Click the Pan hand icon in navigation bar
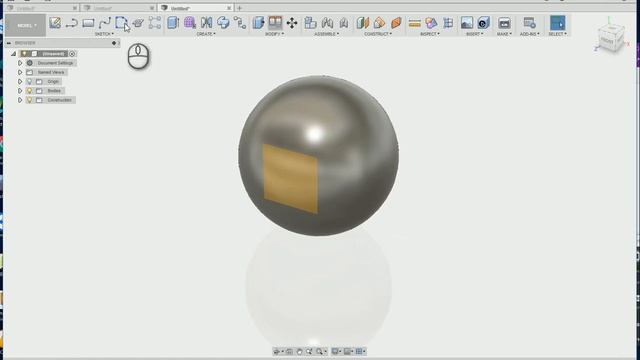This screenshot has width=640, height=360. 299,351
